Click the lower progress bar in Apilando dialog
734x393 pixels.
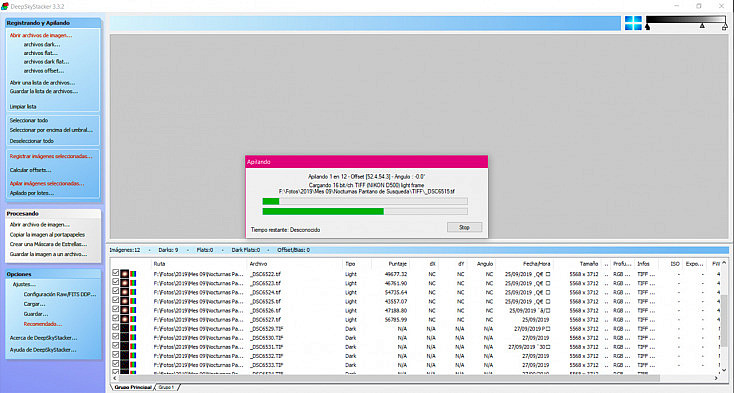pyautogui.click(x=365, y=211)
